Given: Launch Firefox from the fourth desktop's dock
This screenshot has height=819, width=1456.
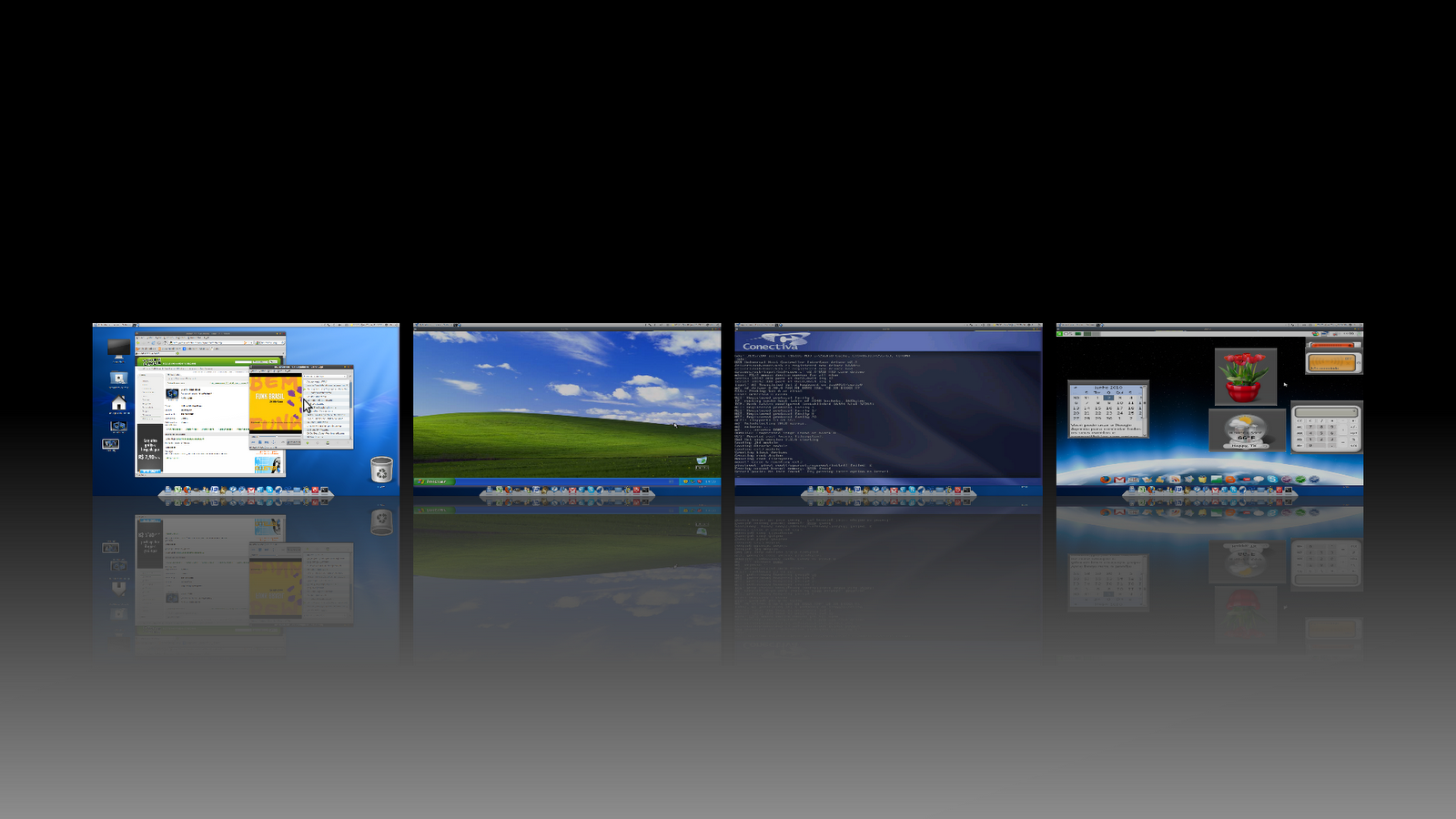Looking at the screenshot, I should pos(1150,490).
